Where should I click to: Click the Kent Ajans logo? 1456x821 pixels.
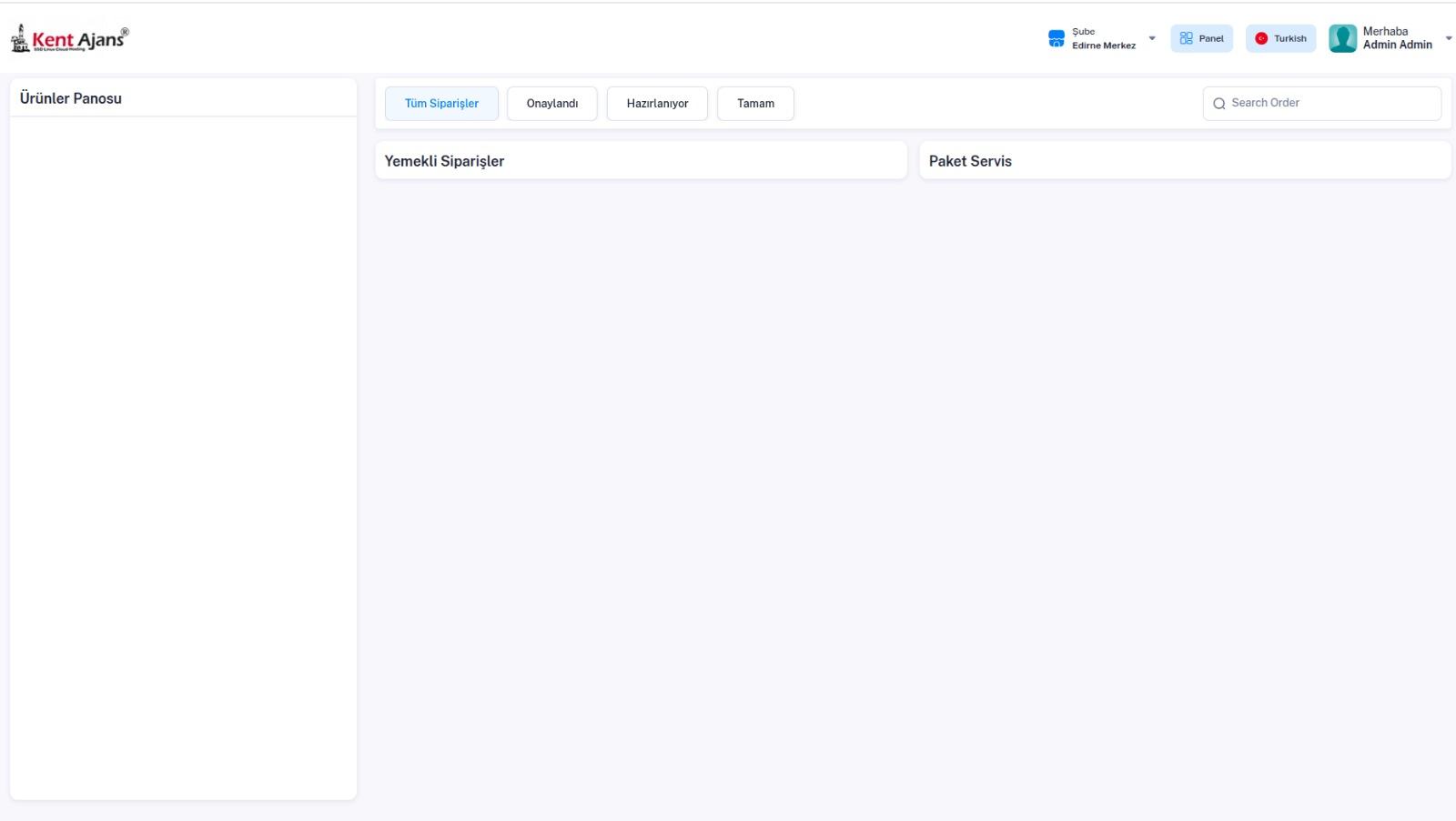coord(69,38)
